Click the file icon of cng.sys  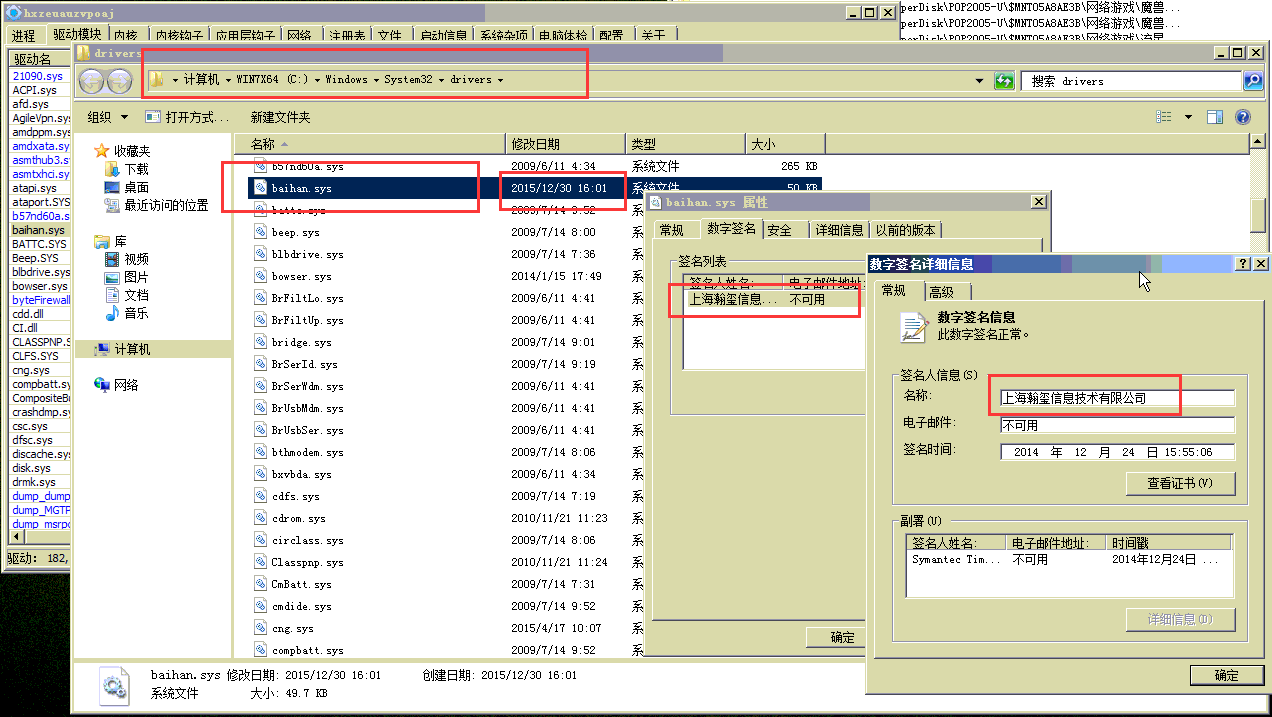coord(261,628)
